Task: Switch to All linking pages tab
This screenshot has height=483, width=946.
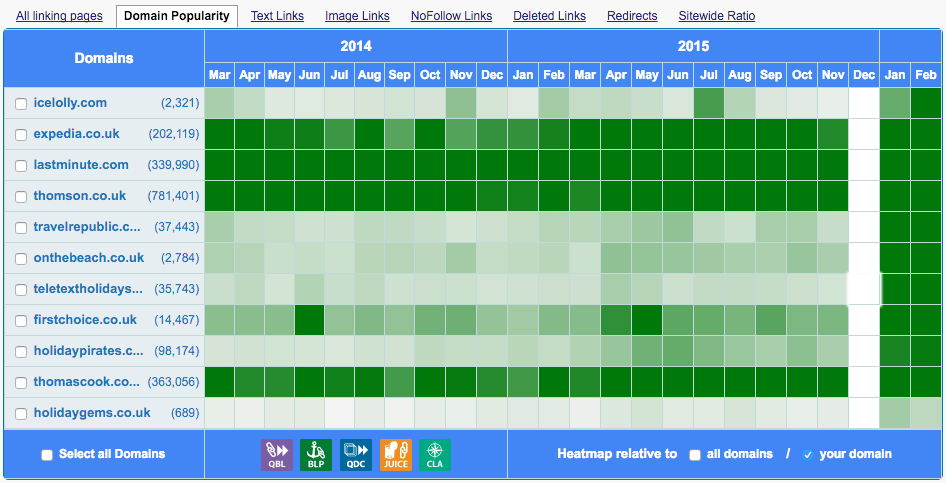Action: point(59,16)
